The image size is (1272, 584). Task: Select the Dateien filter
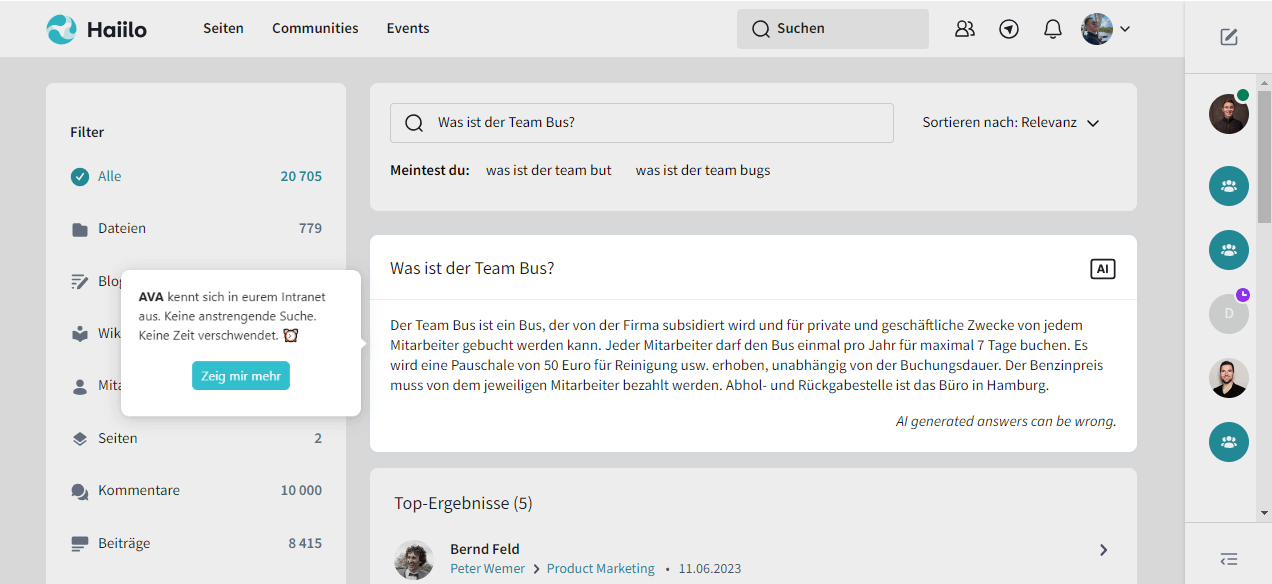click(x=196, y=229)
